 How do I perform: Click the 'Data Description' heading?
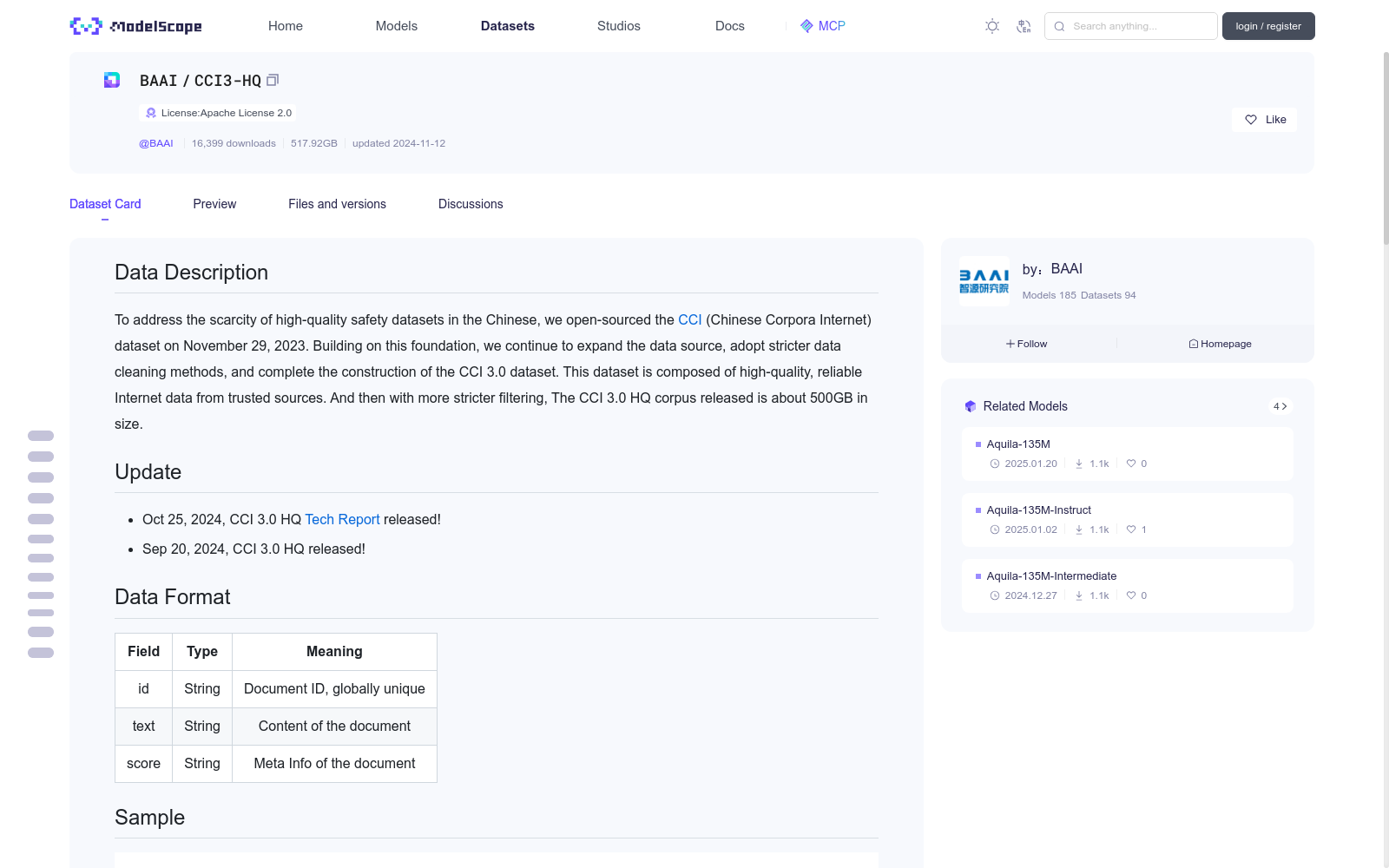[191, 273]
